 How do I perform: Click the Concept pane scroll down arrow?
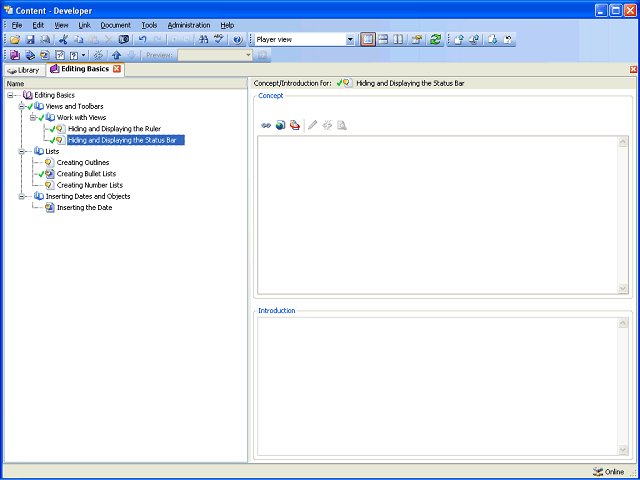pos(623,288)
